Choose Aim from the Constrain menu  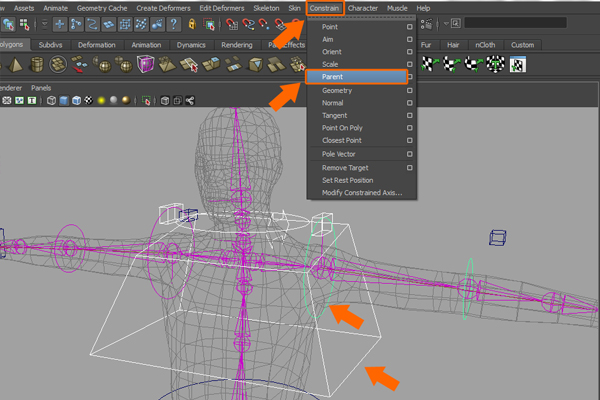coord(328,39)
